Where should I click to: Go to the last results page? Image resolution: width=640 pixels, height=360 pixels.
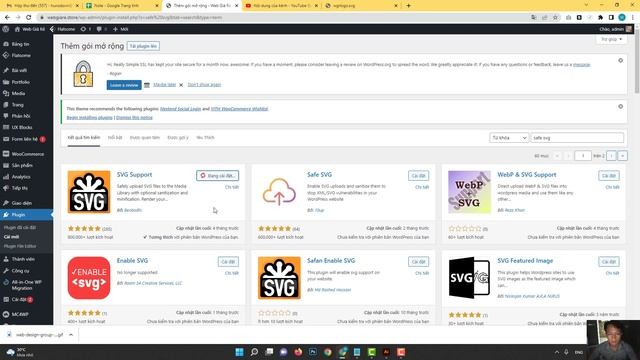pyautogui.click(x=622, y=156)
